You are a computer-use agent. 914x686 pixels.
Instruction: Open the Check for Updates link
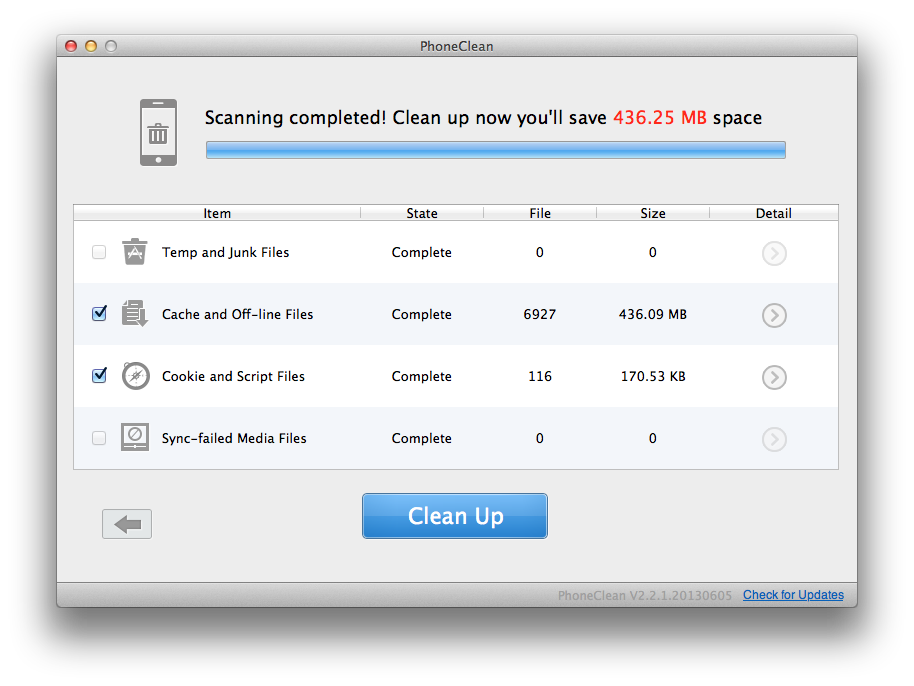(x=793, y=595)
